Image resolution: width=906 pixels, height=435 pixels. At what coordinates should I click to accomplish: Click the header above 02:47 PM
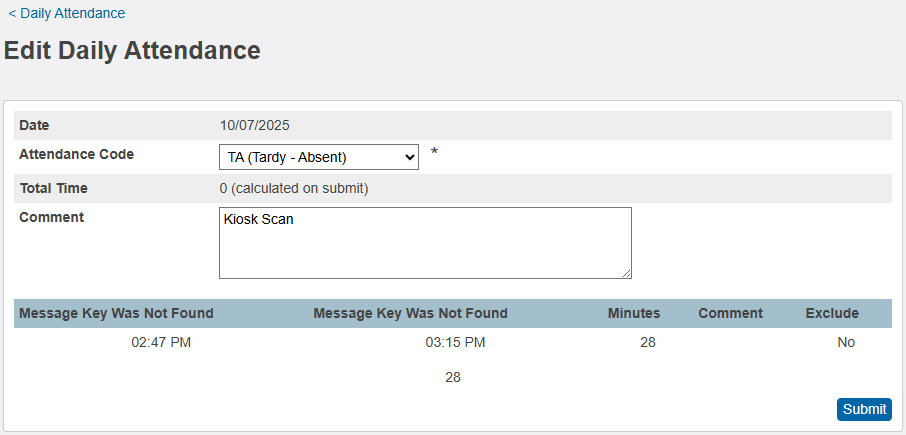click(x=116, y=313)
